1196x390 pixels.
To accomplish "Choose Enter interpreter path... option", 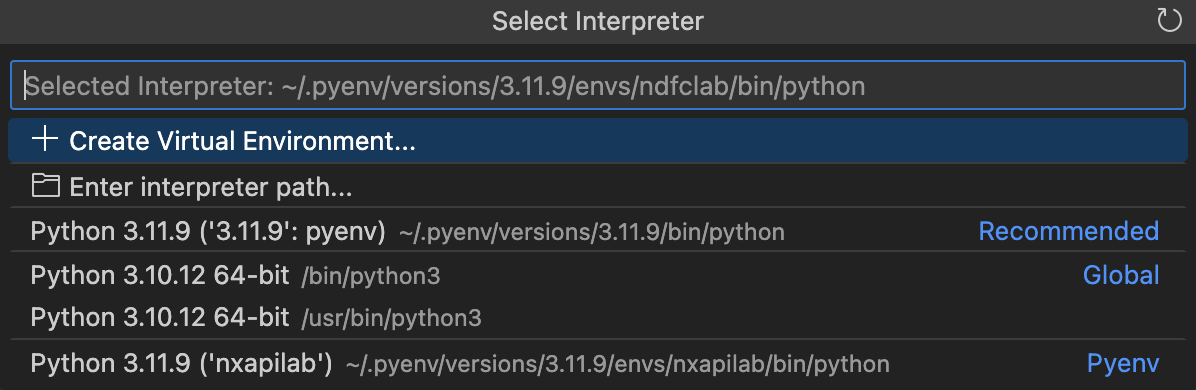I will tap(598, 186).
